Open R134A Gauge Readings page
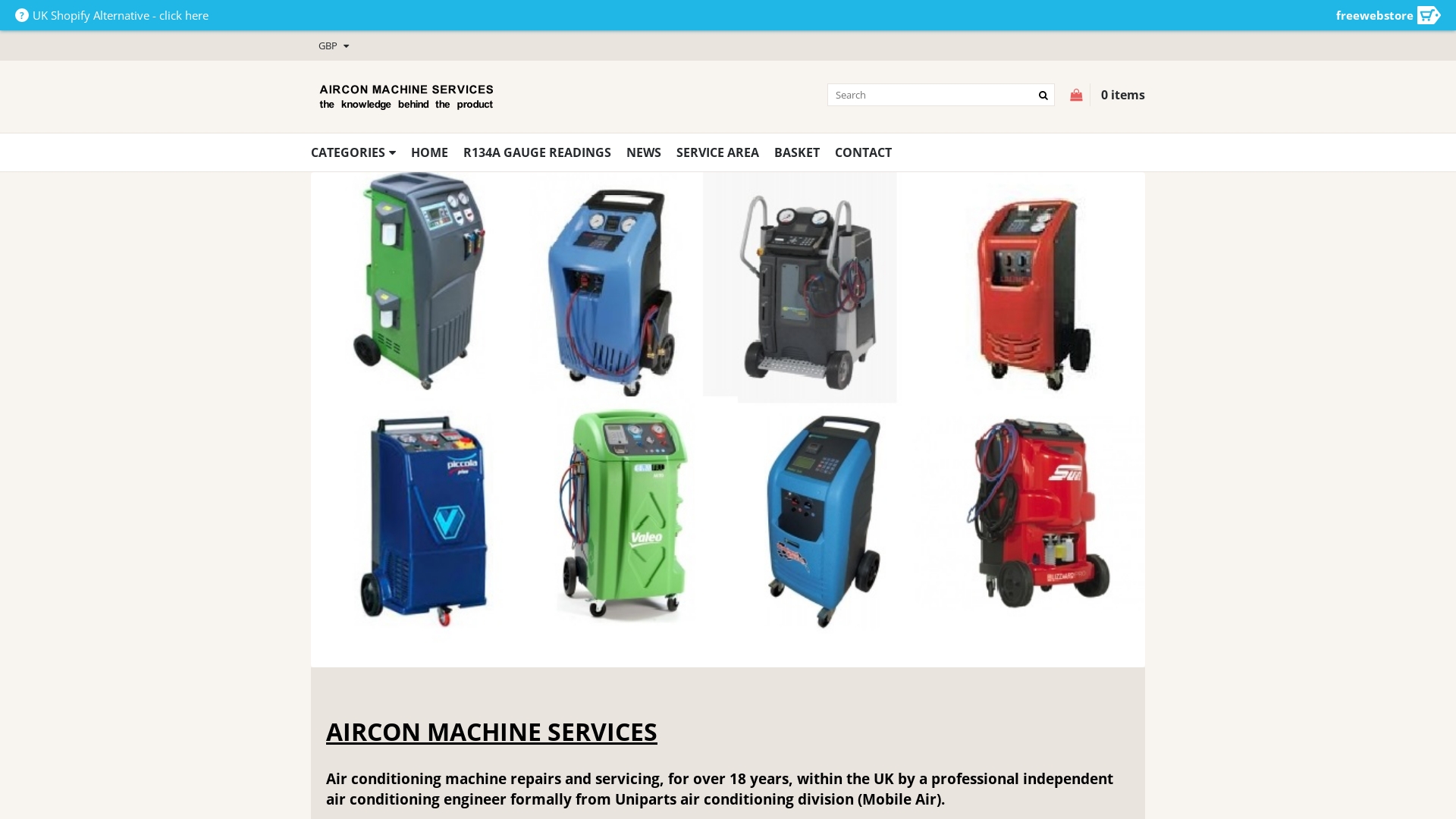 click(x=537, y=152)
